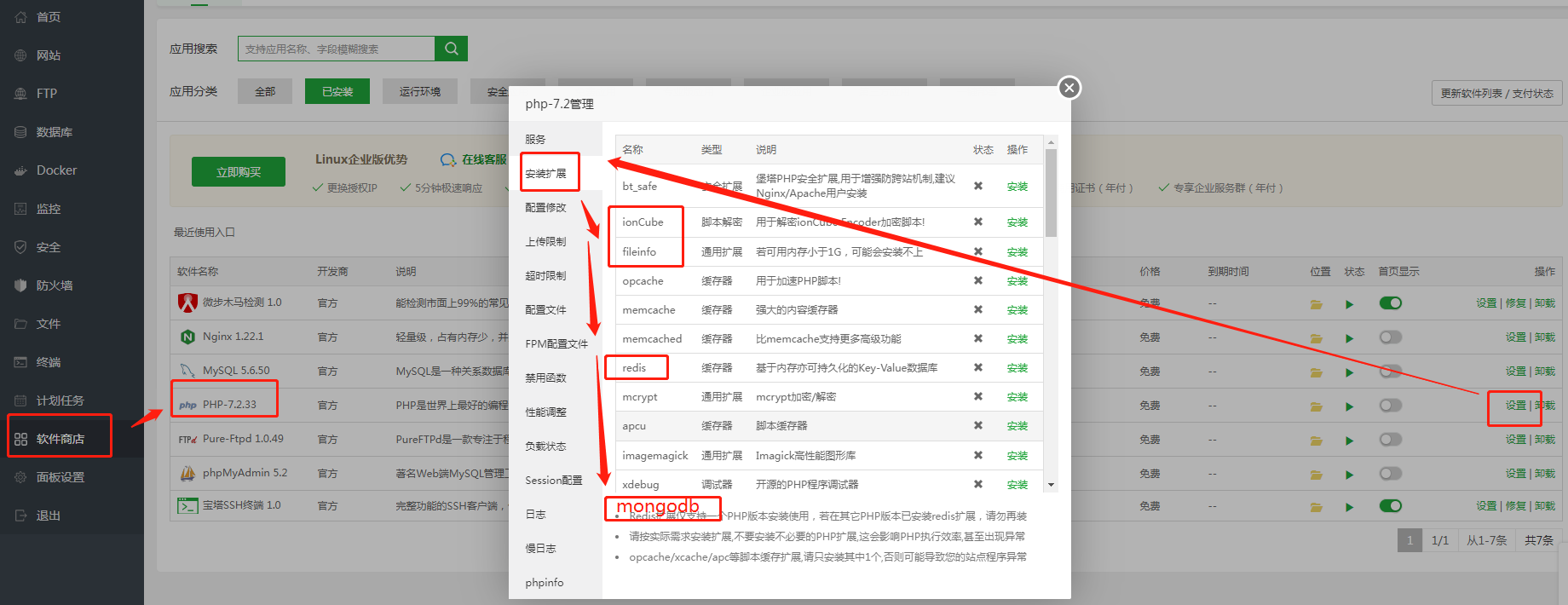
Task: Click 修复 link in 微步木马检测 row
Action: (1515, 303)
